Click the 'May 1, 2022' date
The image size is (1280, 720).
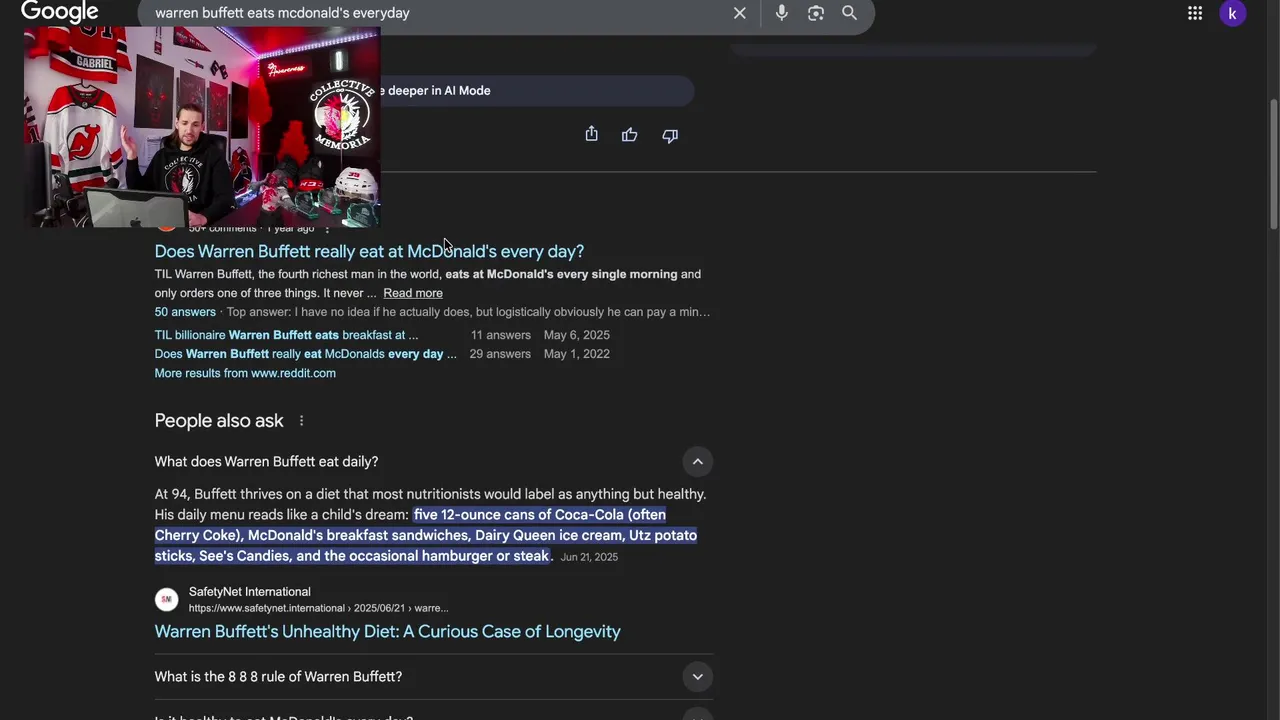point(577,354)
